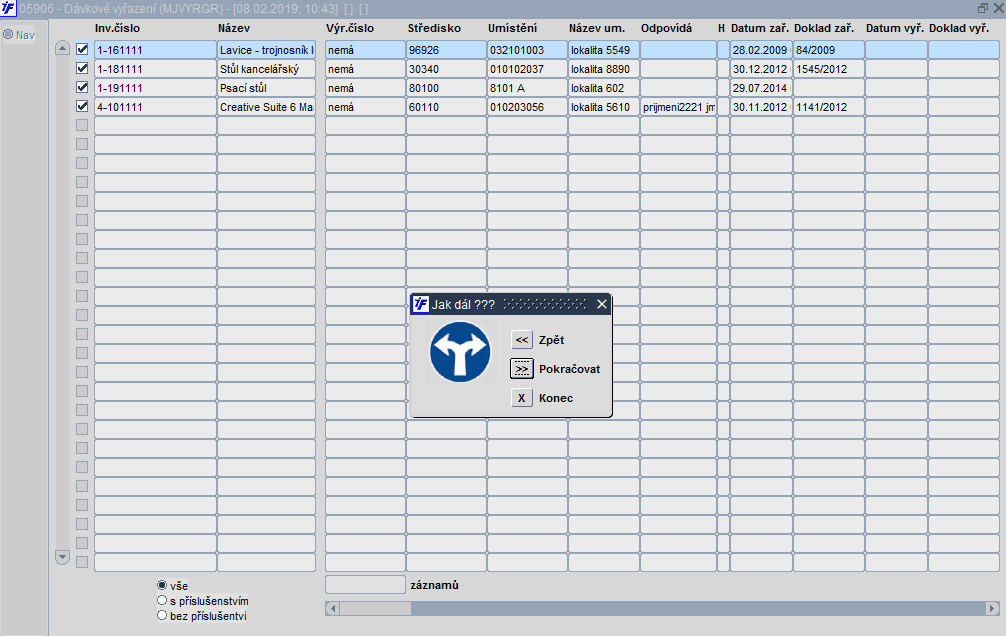
Task: Uncheck the row for 1-161111
Action: 82,49
